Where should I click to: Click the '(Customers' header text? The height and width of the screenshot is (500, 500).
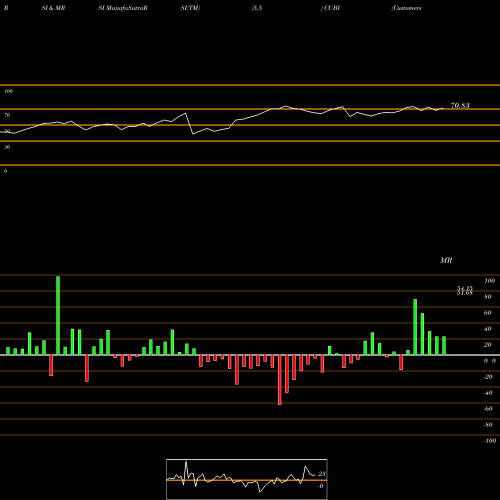click(406, 8)
